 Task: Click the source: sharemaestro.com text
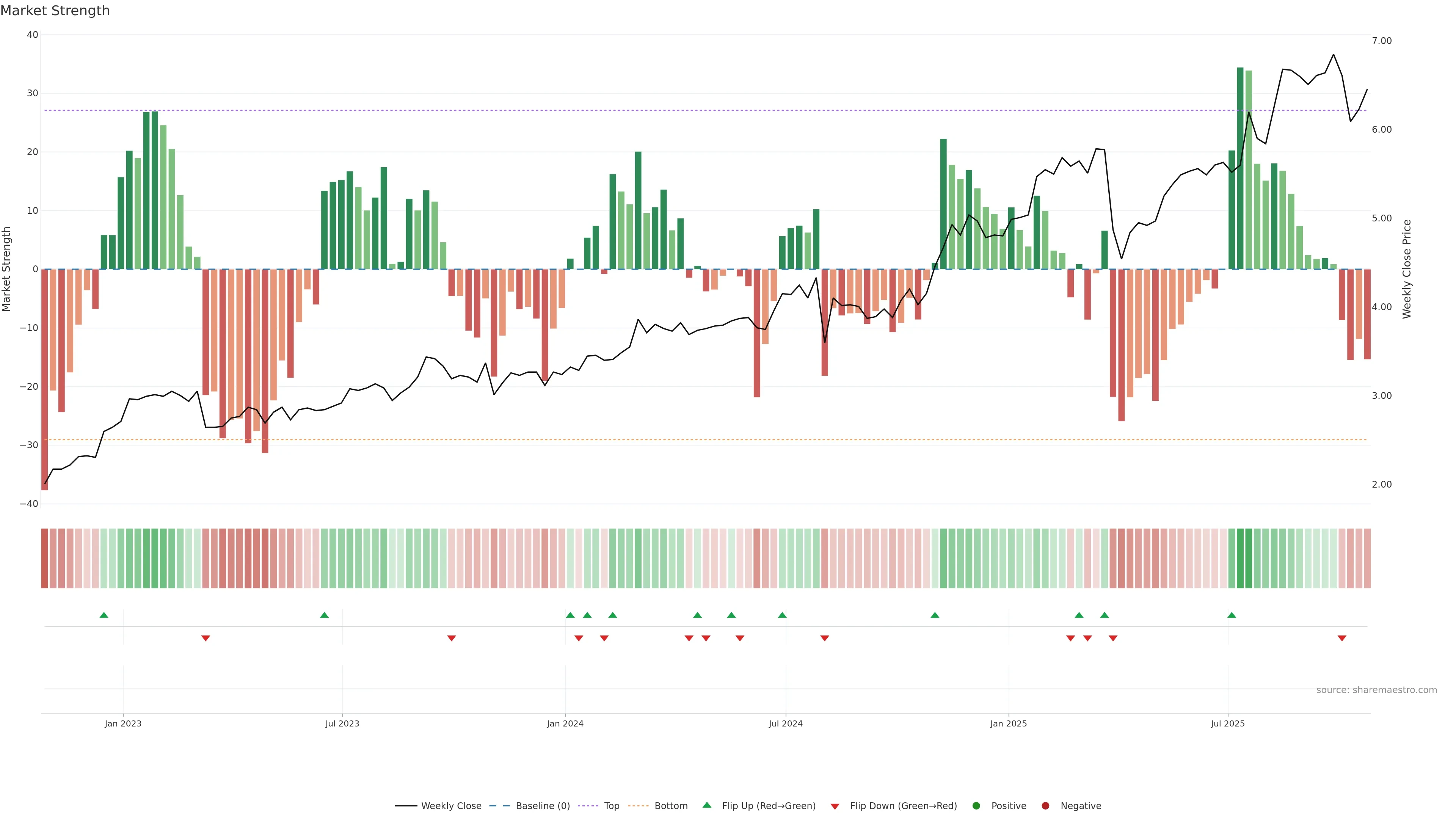pyautogui.click(x=1376, y=690)
